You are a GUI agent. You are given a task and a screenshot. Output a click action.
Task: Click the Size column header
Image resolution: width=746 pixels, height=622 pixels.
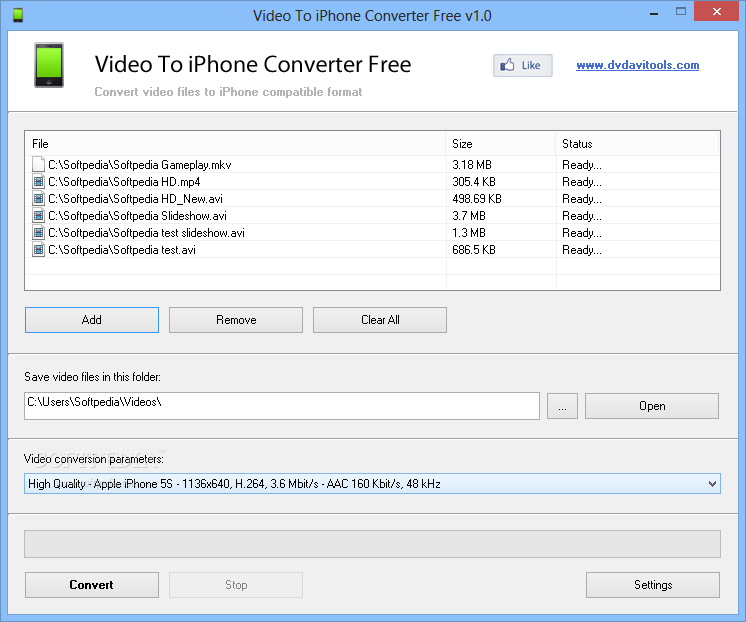[x=501, y=144]
